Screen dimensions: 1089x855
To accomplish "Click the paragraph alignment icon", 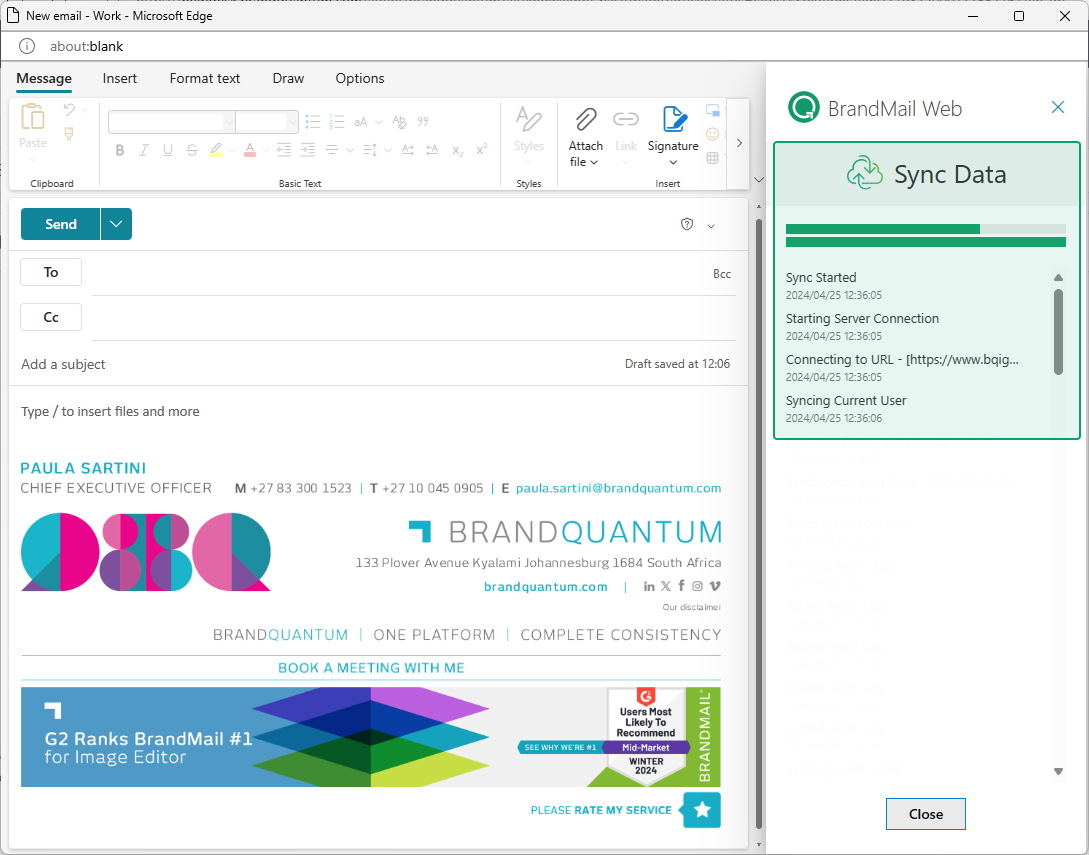I will coord(332,150).
